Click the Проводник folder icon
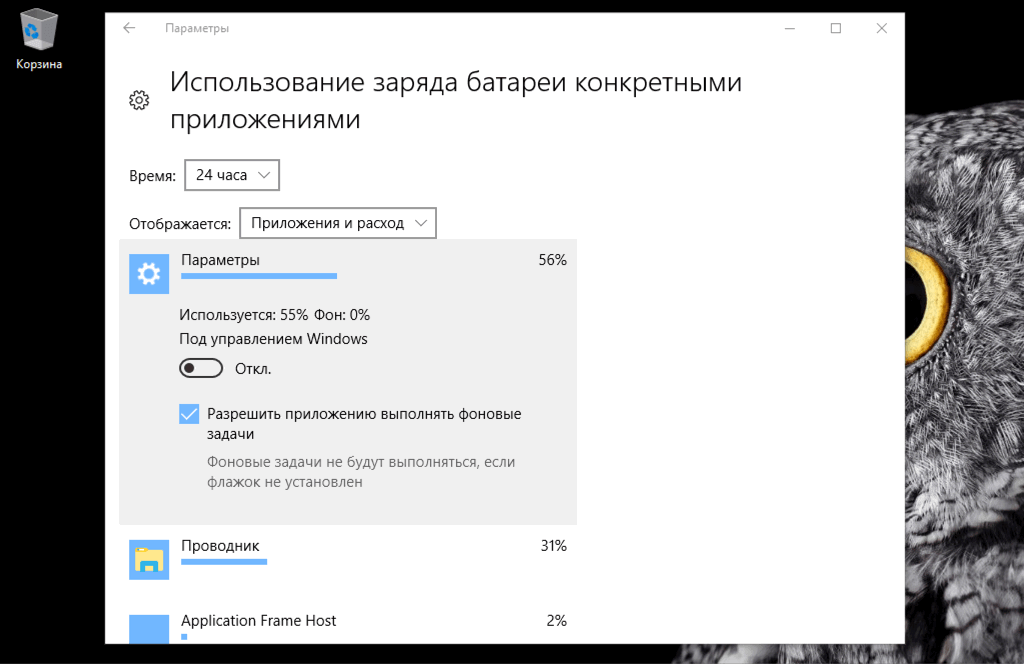 (x=149, y=560)
